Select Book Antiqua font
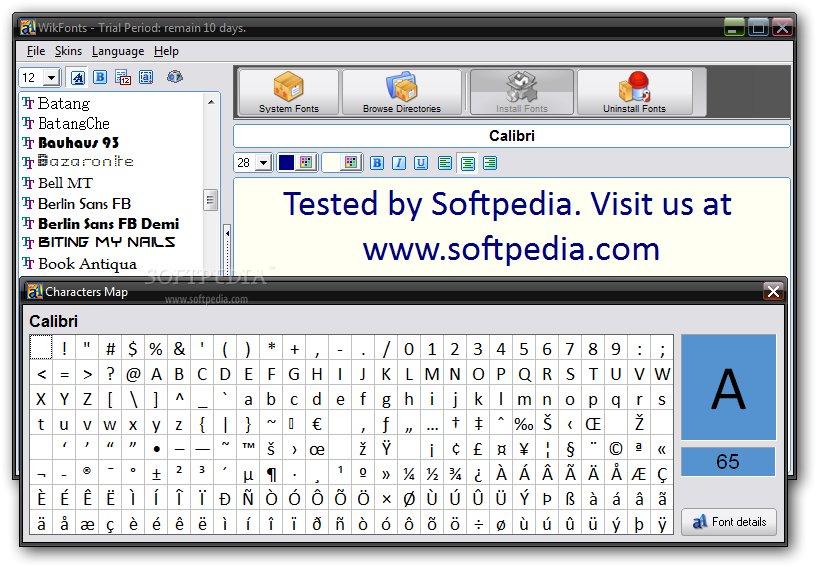The width and height of the screenshot is (817, 567). tap(88, 264)
